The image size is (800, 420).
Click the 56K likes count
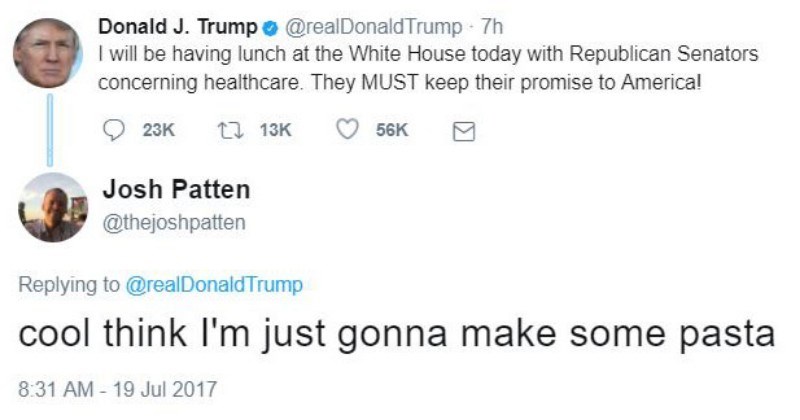(x=392, y=130)
